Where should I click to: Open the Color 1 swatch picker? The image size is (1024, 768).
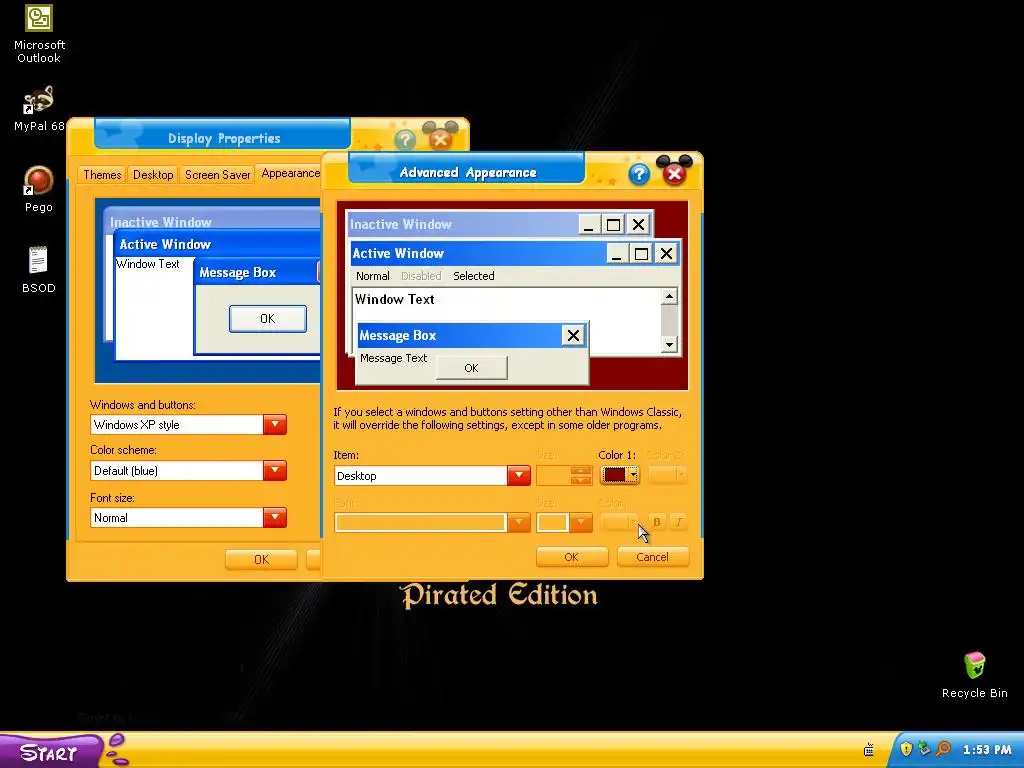620,475
